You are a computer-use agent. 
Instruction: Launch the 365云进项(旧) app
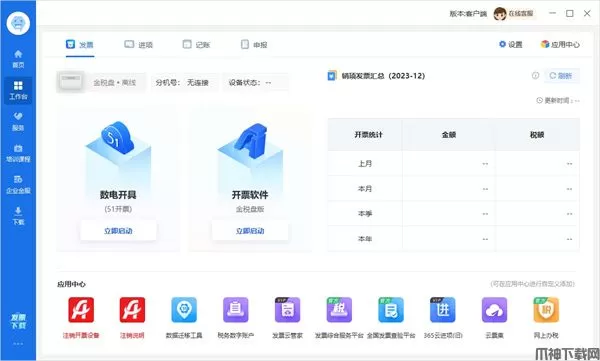(443, 318)
